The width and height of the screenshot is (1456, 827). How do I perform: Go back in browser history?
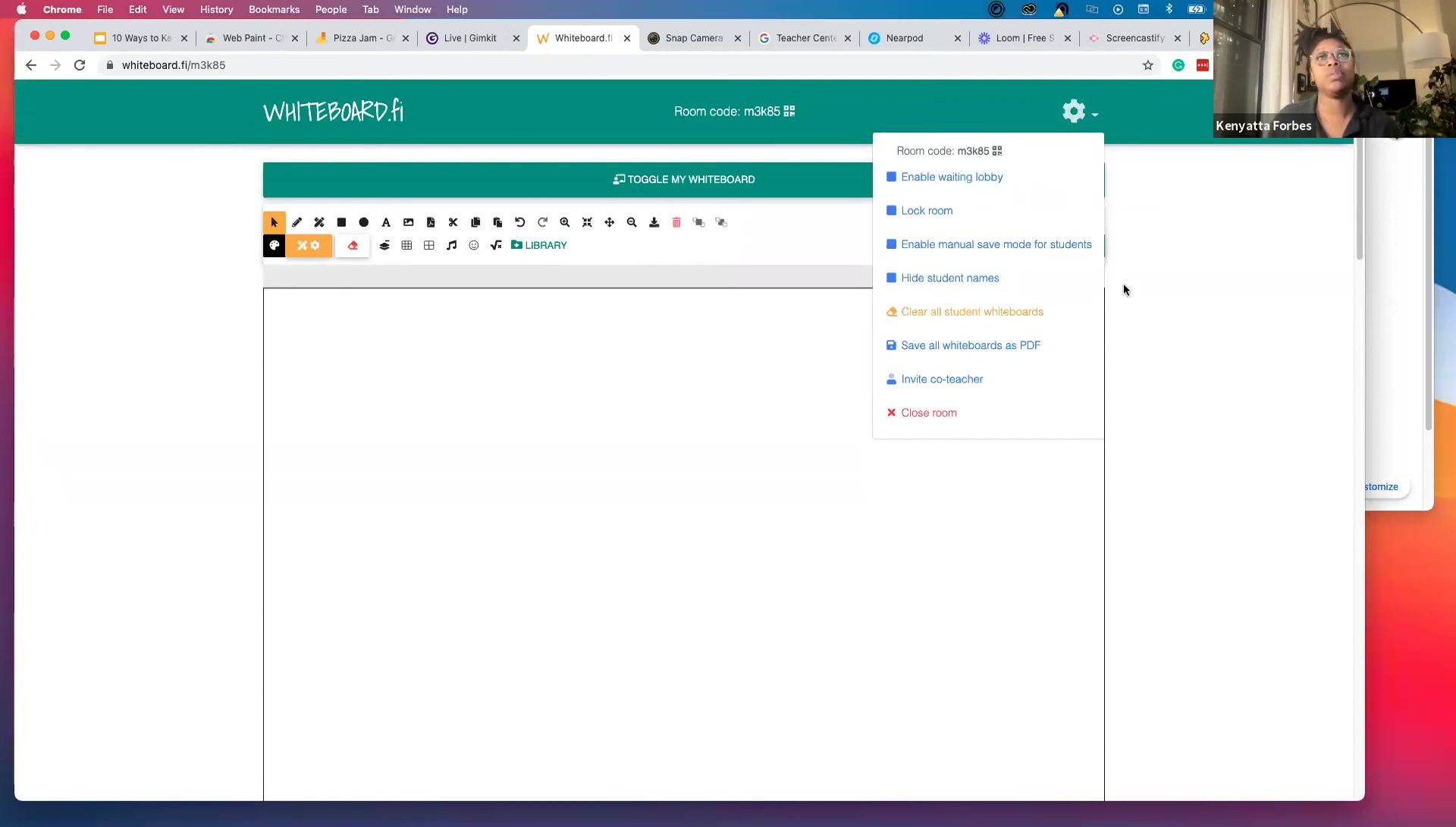pyautogui.click(x=31, y=65)
